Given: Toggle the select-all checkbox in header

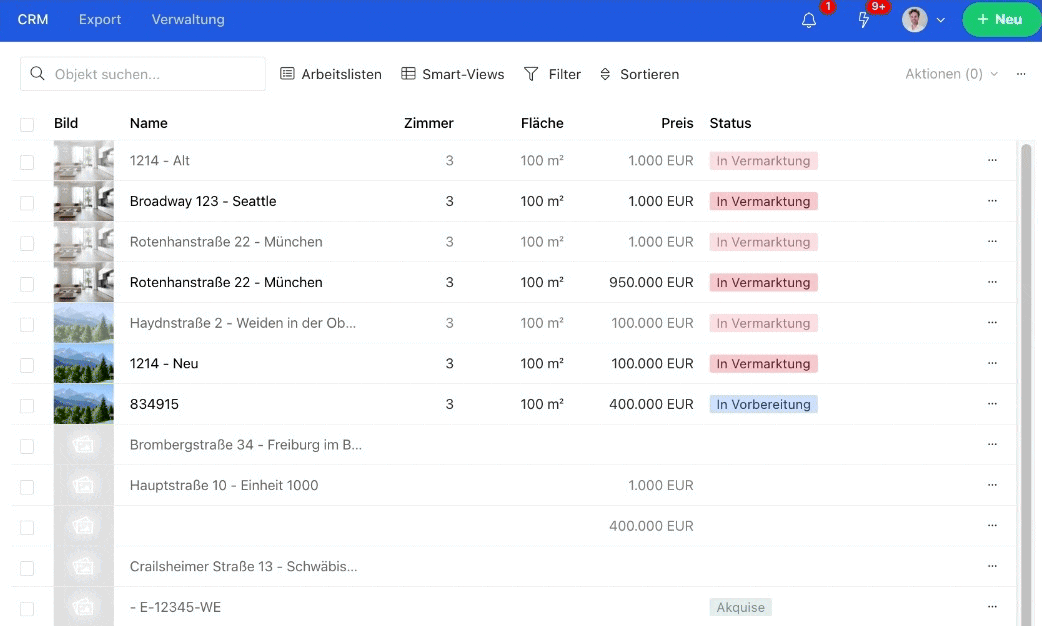Looking at the screenshot, I should tap(27, 124).
